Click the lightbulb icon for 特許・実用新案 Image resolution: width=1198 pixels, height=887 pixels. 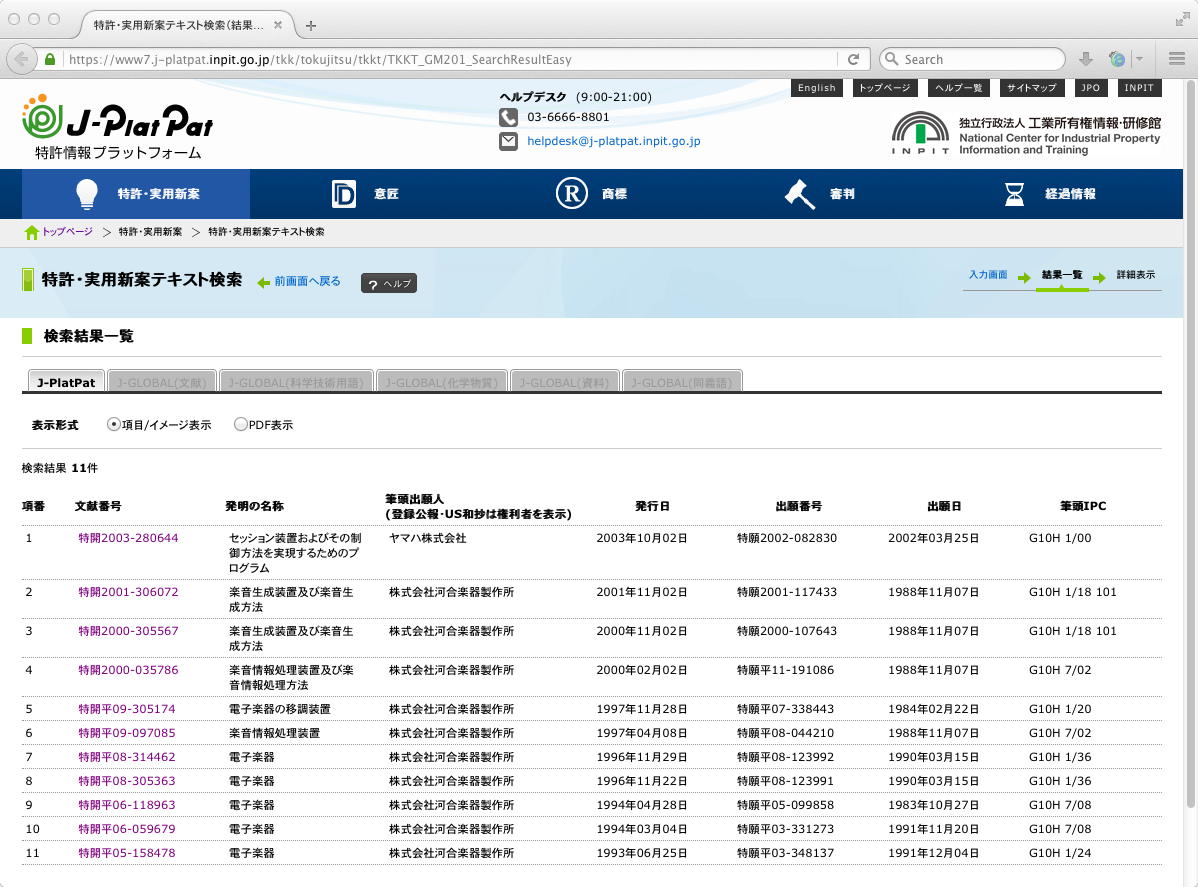pos(87,194)
